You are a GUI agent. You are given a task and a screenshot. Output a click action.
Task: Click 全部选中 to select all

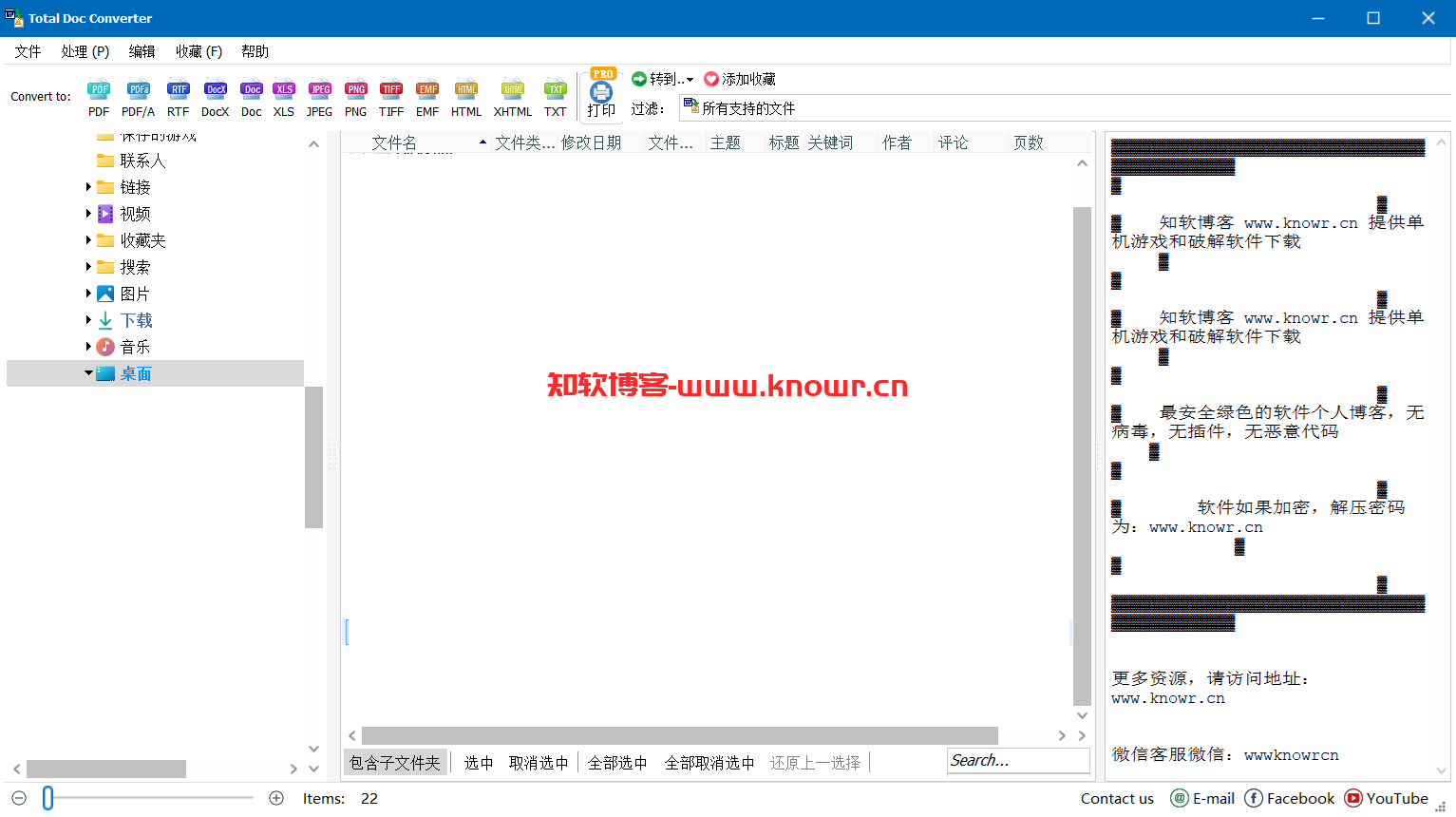click(617, 763)
